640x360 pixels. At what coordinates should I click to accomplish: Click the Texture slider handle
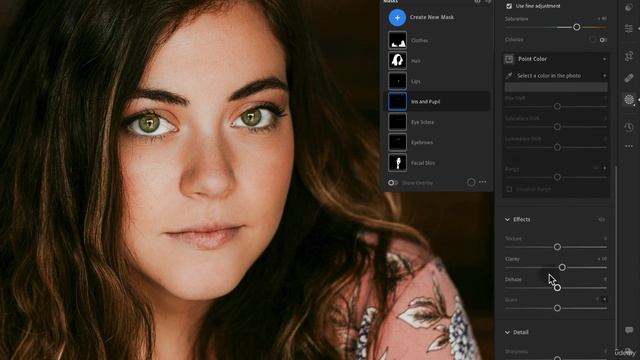pos(557,247)
